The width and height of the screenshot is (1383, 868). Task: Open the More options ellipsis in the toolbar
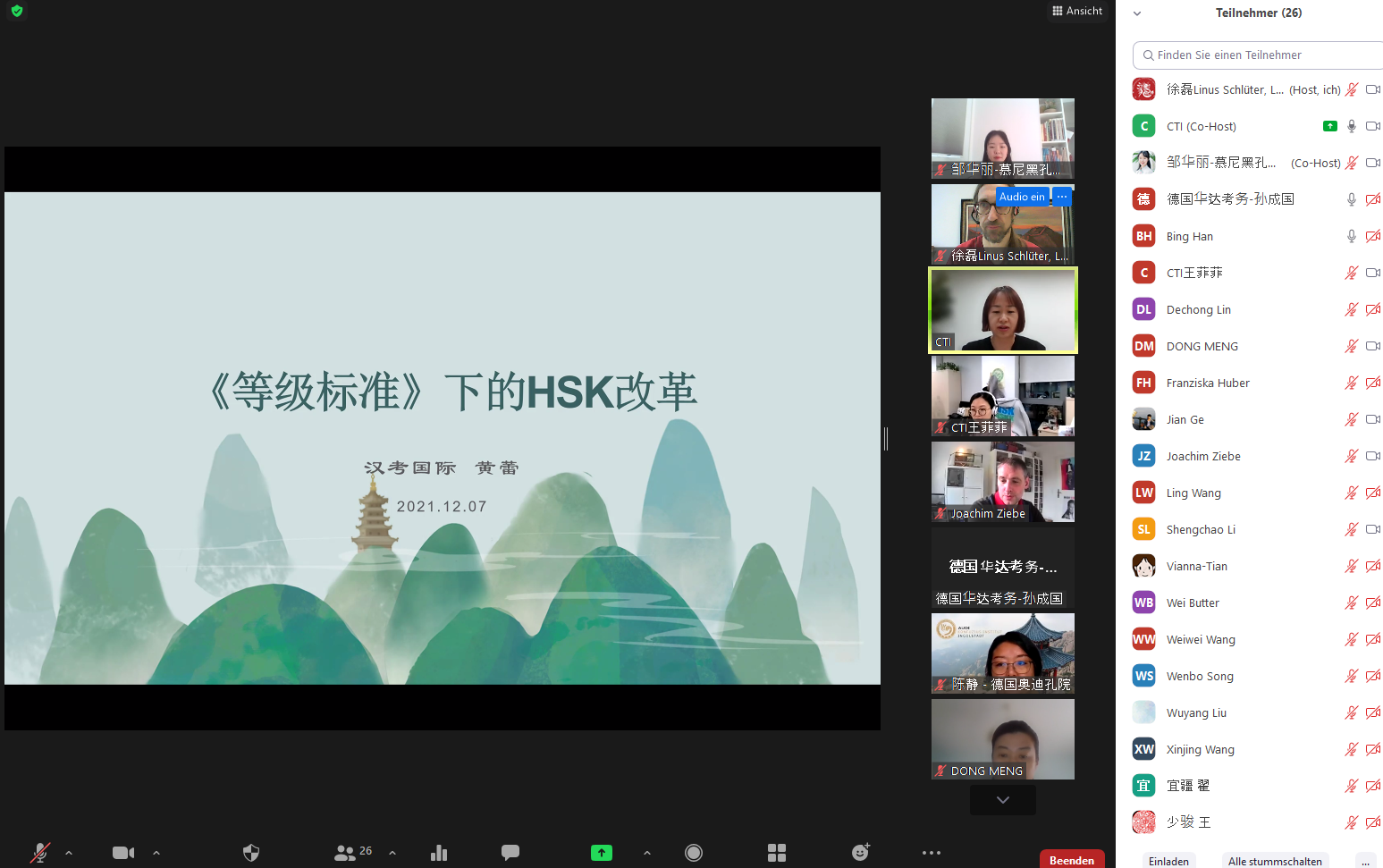[932, 853]
